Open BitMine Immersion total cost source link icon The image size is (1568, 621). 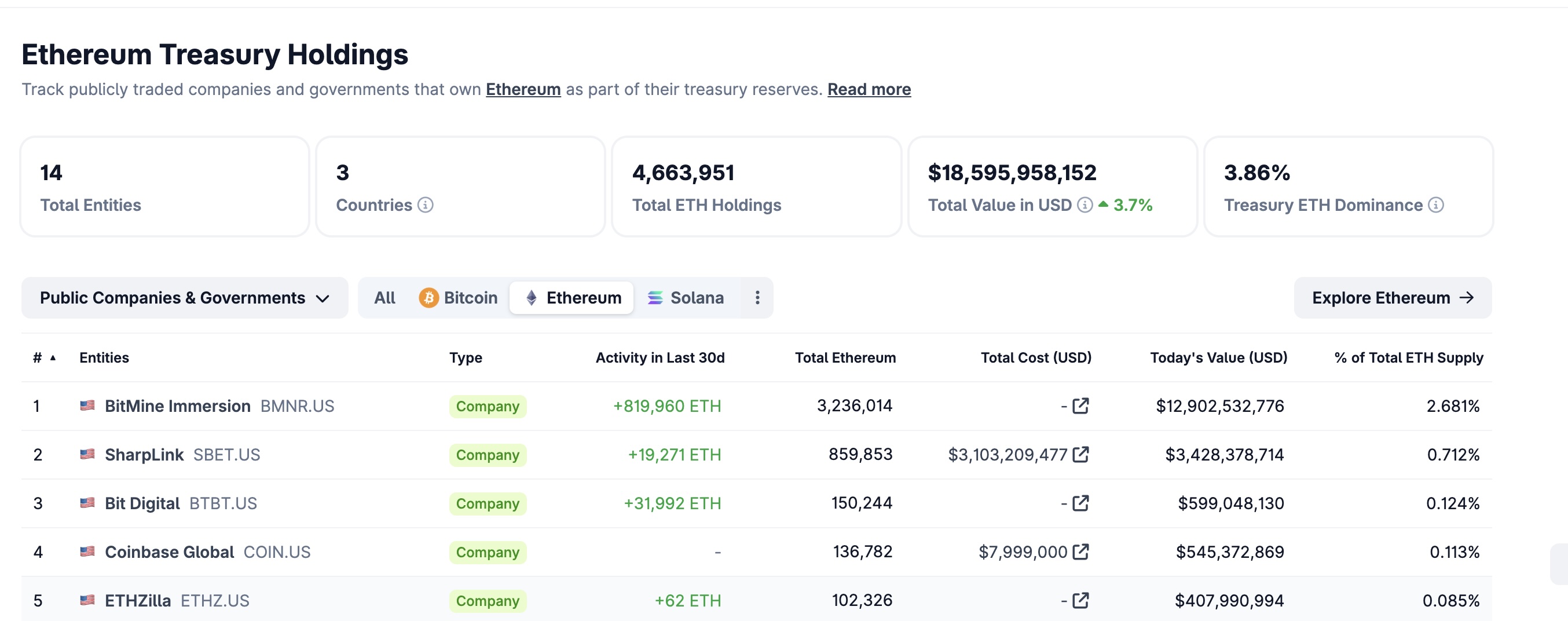coord(1080,406)
